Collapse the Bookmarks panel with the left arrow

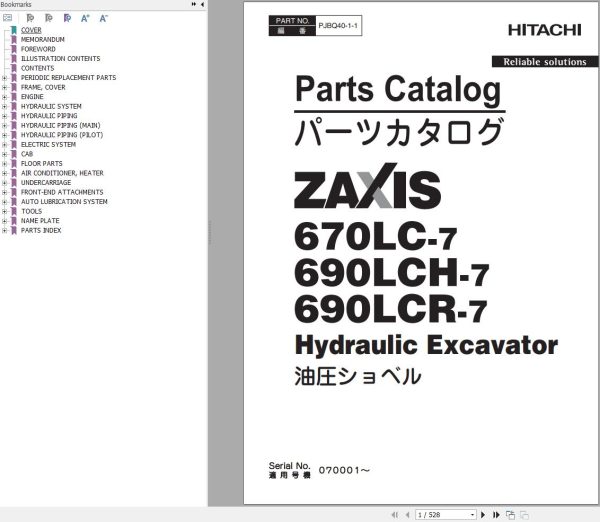(x=202, y=4)
